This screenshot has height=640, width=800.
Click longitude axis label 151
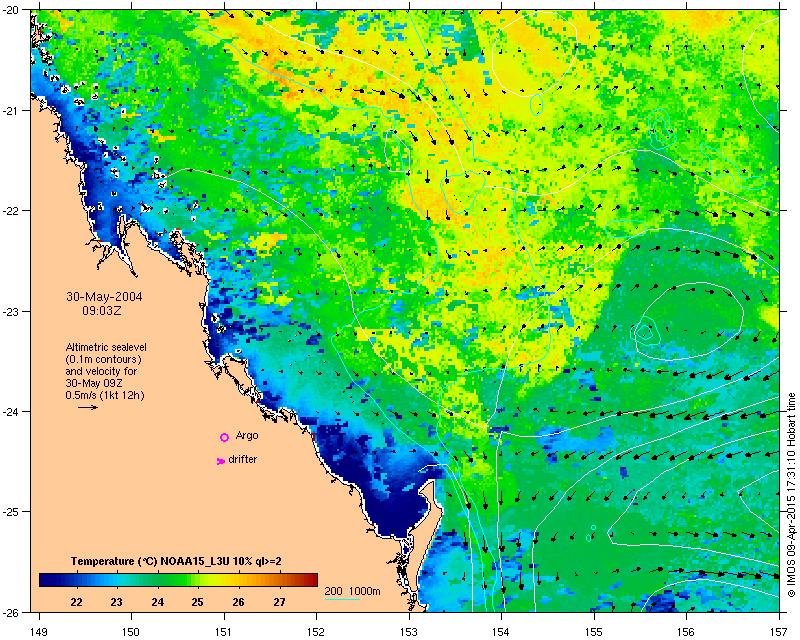click(224, 632)
